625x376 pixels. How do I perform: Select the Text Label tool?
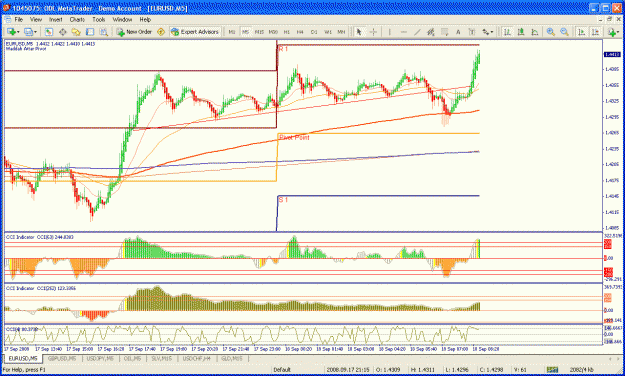pos(472,32)
